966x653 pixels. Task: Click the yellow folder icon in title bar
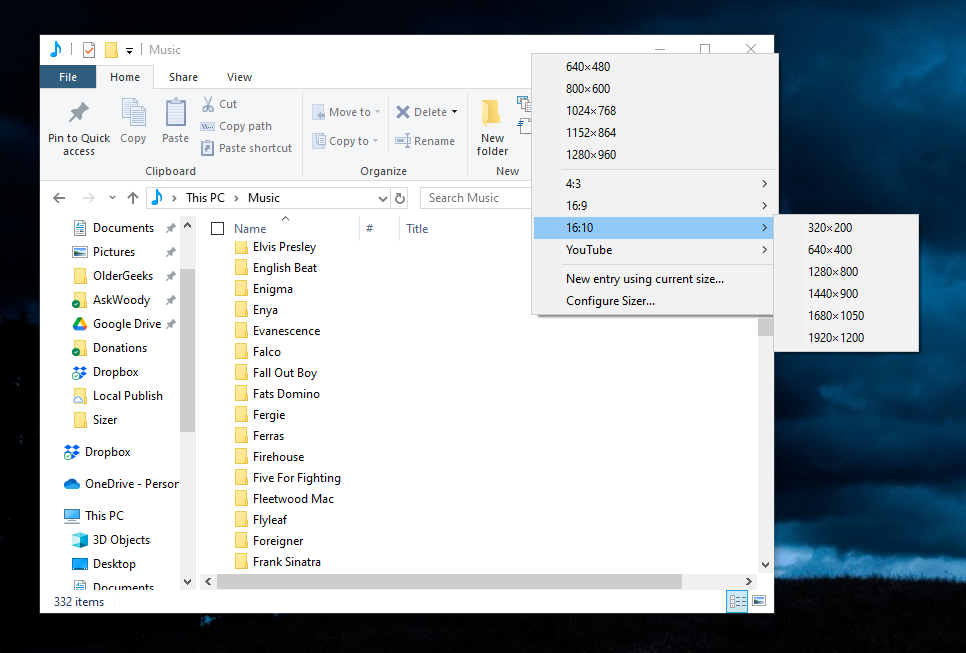pyautogui.click(x=112, y=49)
